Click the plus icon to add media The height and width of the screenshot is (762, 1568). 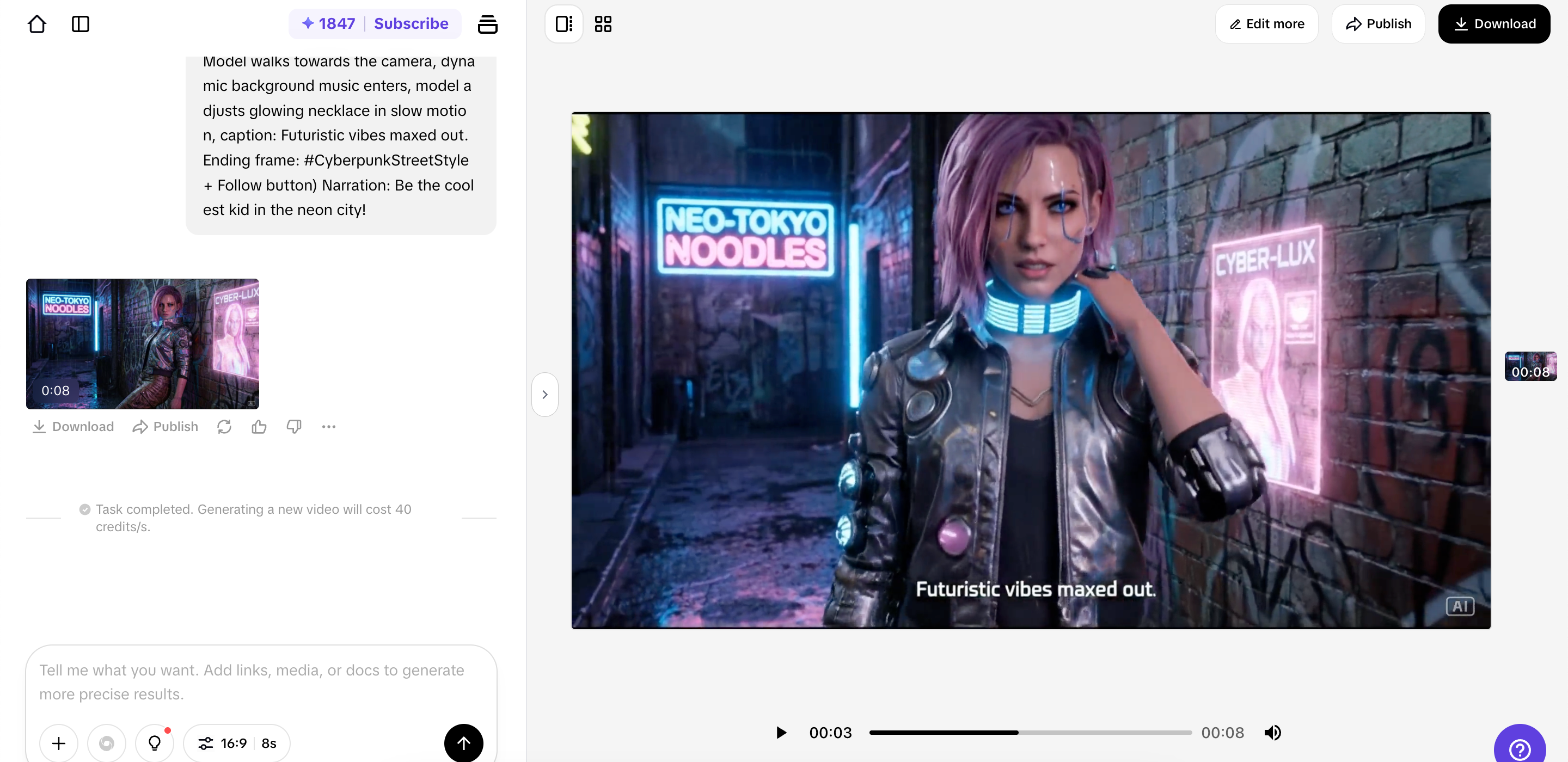click(59, 742)
